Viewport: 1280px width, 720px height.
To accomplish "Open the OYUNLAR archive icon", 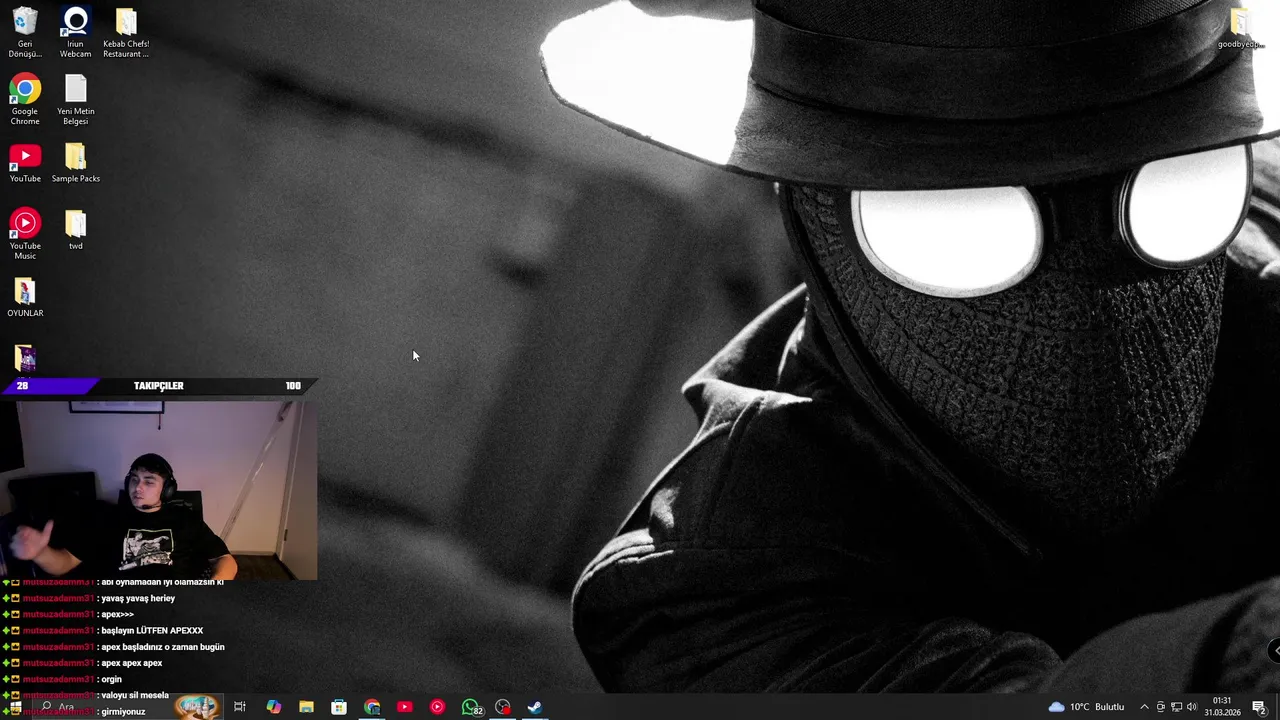I will (25, 297).
